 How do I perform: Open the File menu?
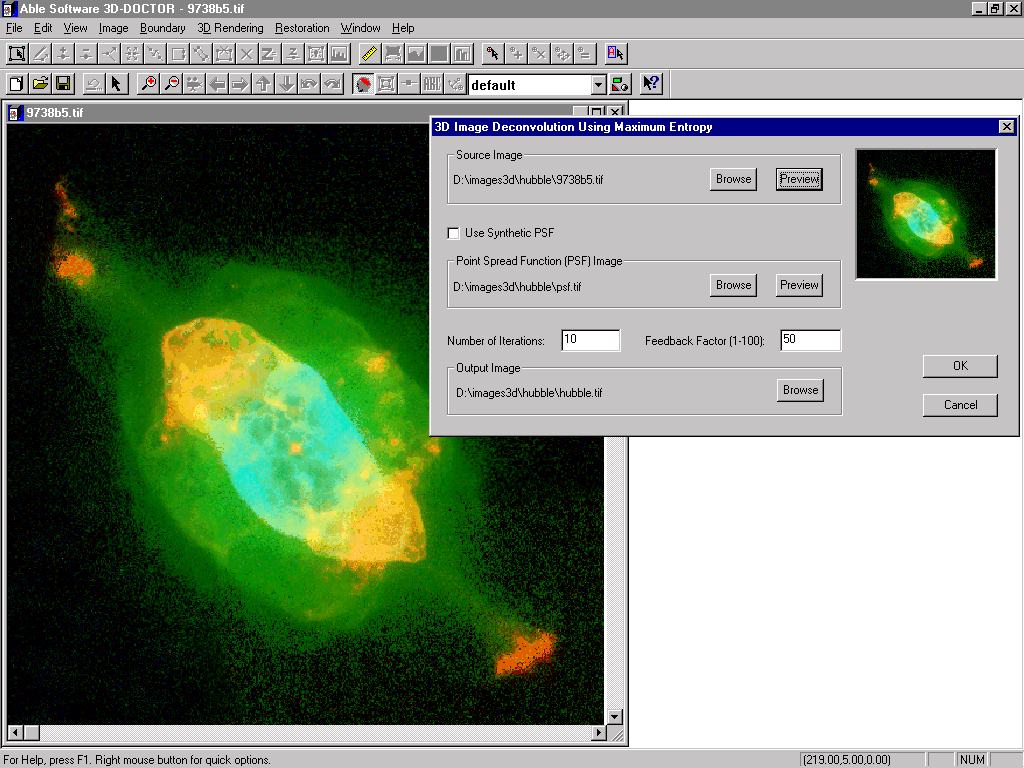14,28
